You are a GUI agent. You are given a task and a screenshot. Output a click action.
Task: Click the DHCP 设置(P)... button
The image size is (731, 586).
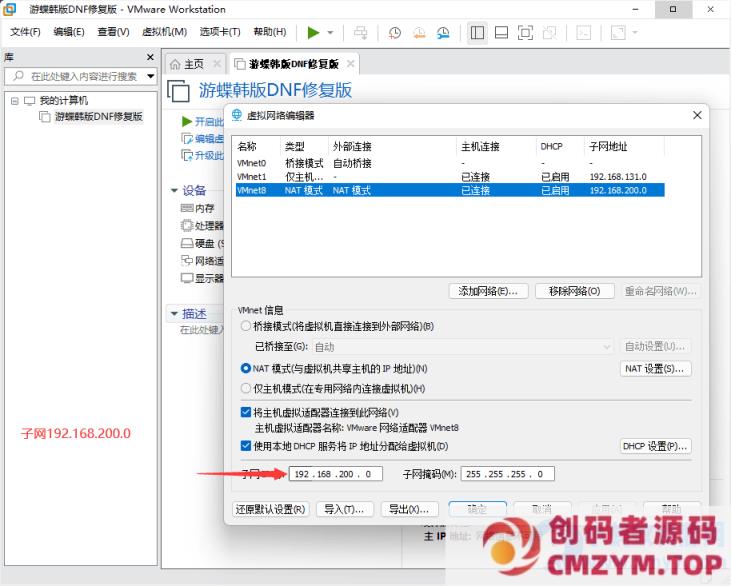(655, 446)
